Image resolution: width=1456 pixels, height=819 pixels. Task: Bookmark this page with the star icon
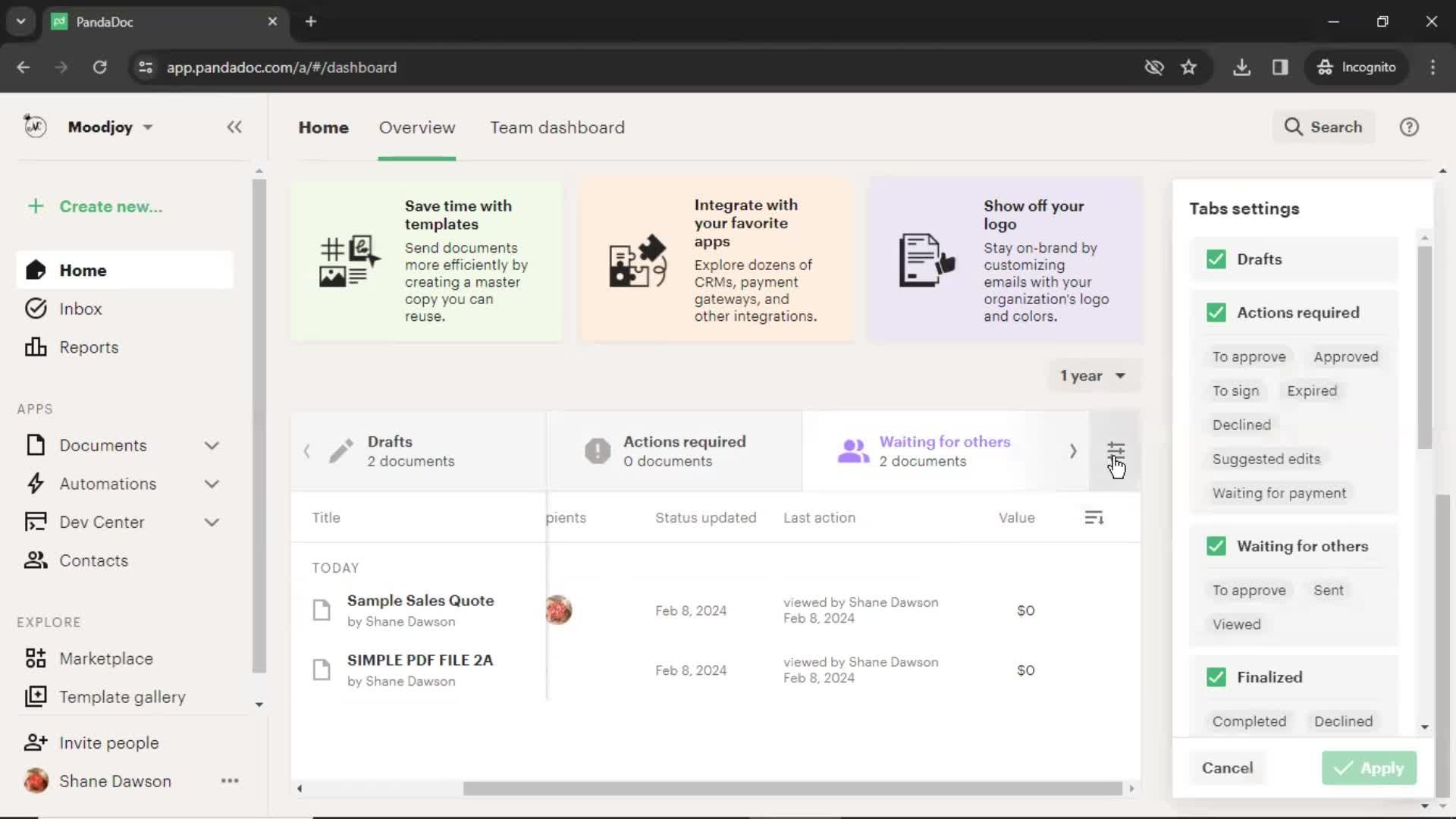click(x=1188, y=67)
